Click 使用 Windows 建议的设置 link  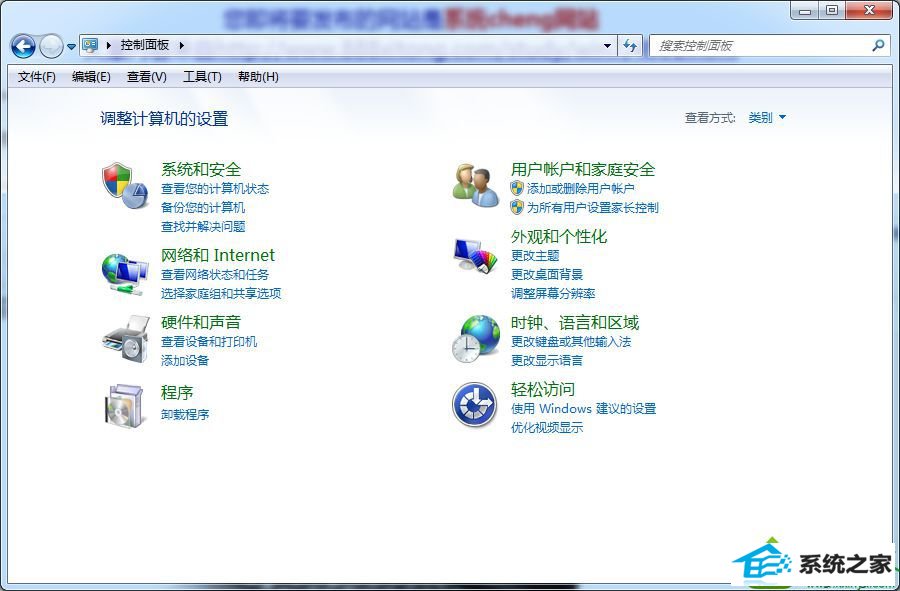584,409
